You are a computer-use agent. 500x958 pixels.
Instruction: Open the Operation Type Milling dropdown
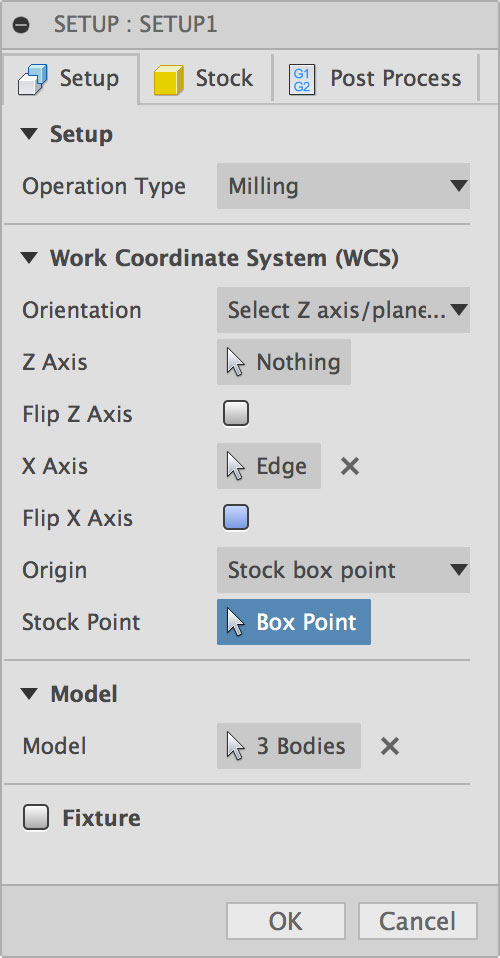point(344,186)
